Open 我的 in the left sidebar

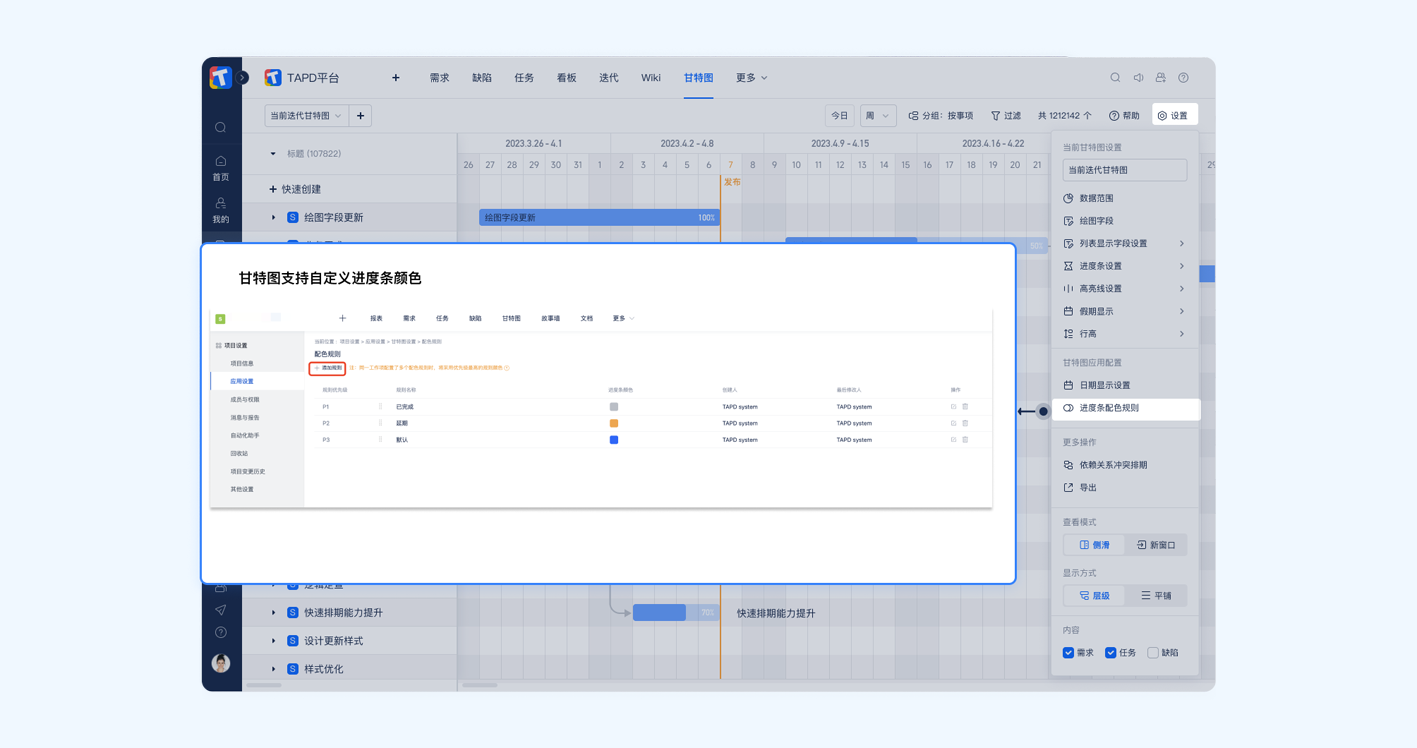(x=221, y=210)
